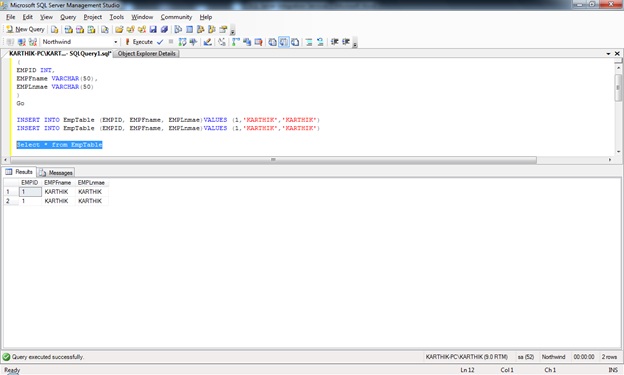624x375 pixels.
Task: Start an Analysis Services MDX Query
Action: point(69,29)
